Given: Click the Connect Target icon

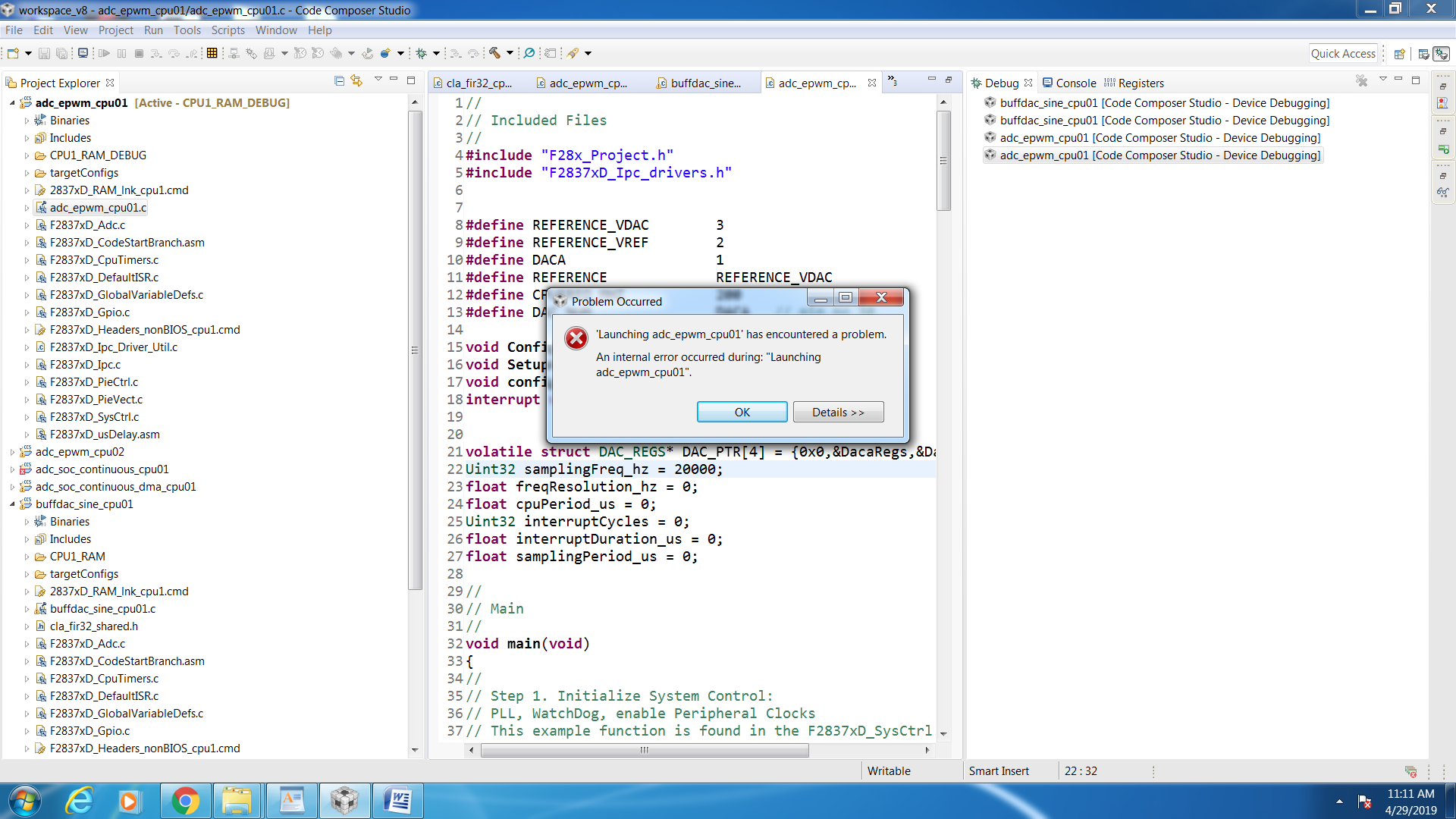Looking at the screenshot, I should pos(234,53).
